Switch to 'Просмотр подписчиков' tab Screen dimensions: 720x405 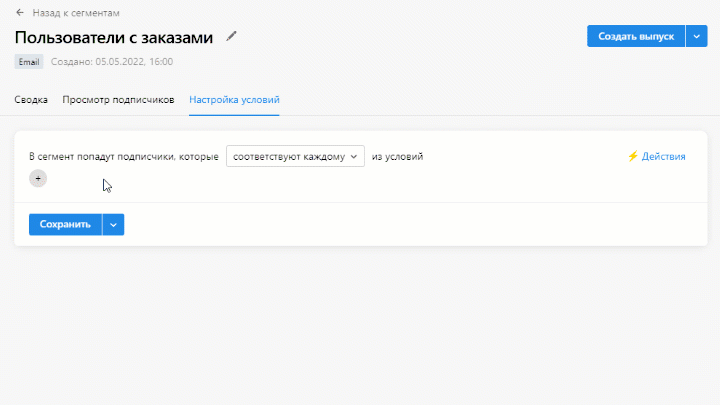(118, 100)
